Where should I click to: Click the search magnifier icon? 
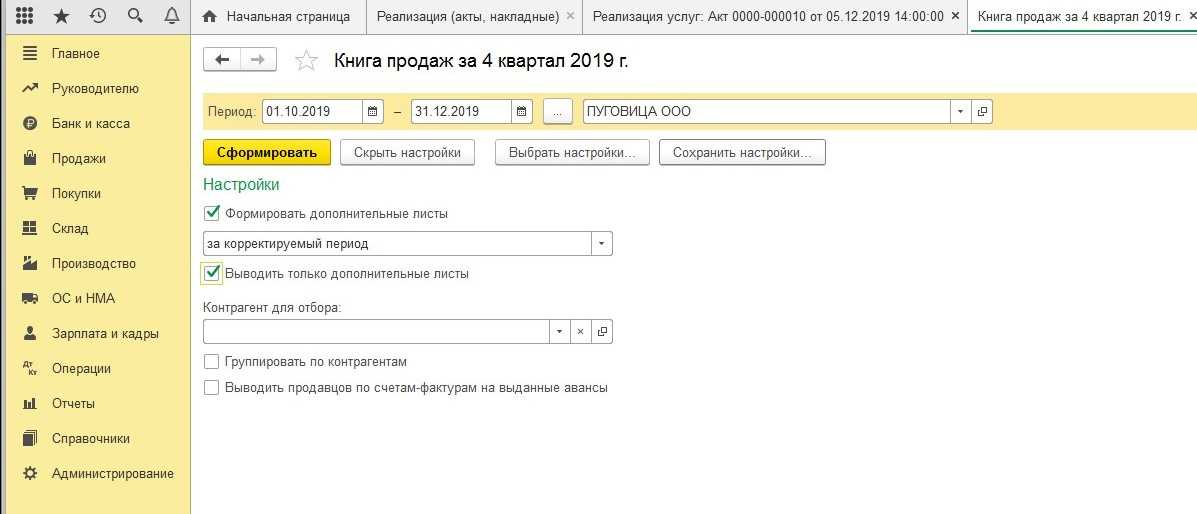pos(135,17)
